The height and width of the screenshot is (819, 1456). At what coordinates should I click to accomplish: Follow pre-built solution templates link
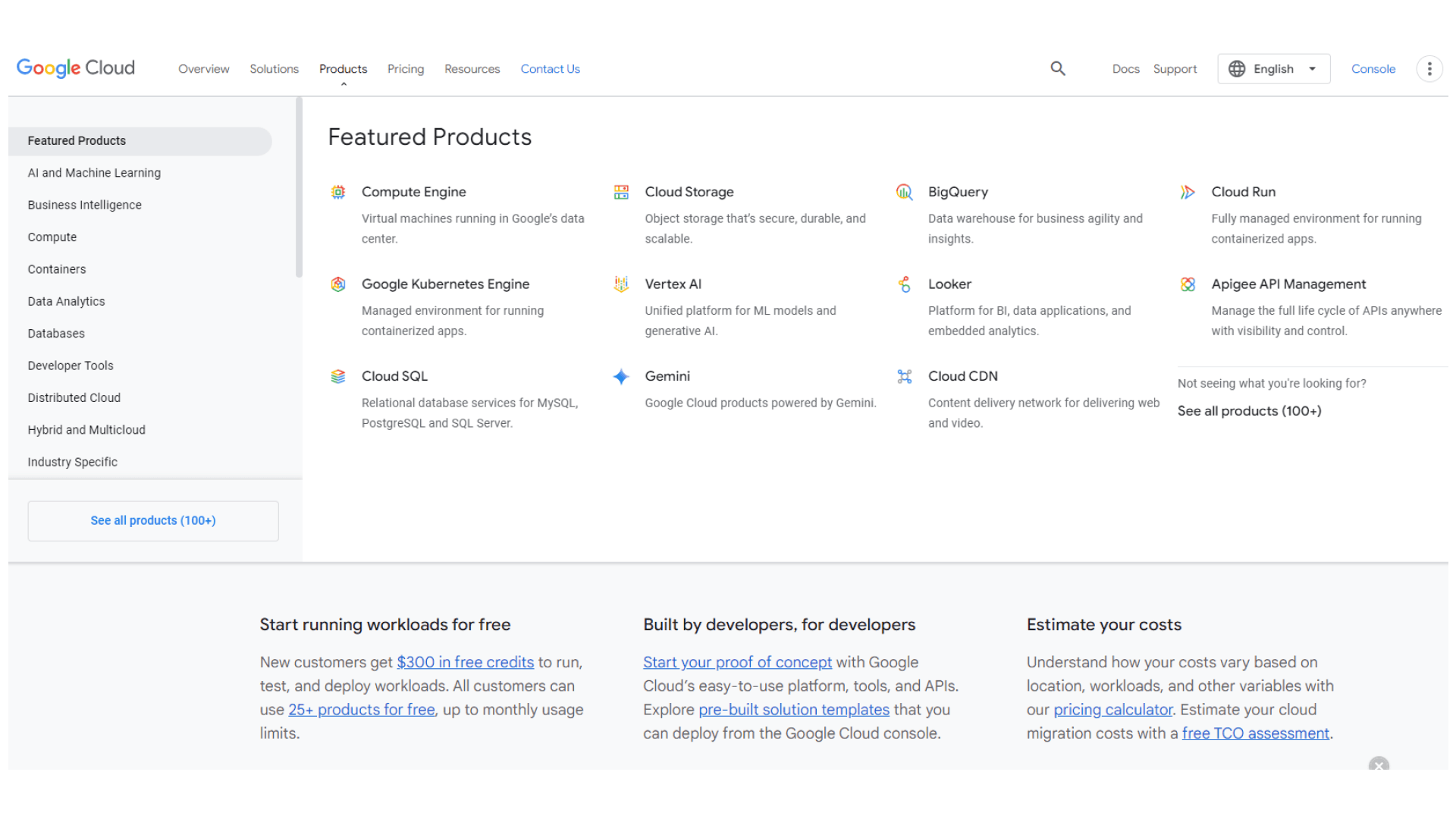point(794,710)
